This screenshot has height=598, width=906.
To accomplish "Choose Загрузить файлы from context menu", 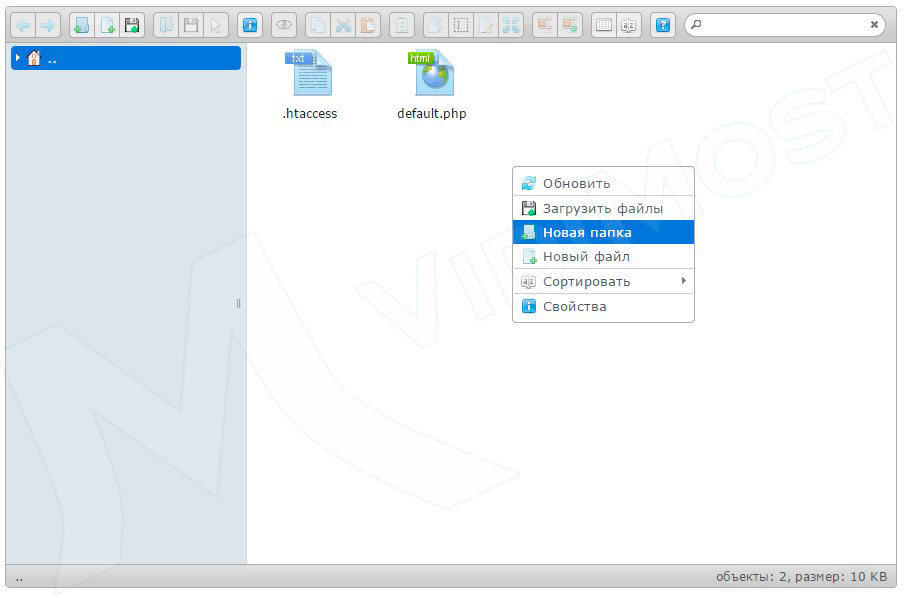I will (x=603, y=208).
